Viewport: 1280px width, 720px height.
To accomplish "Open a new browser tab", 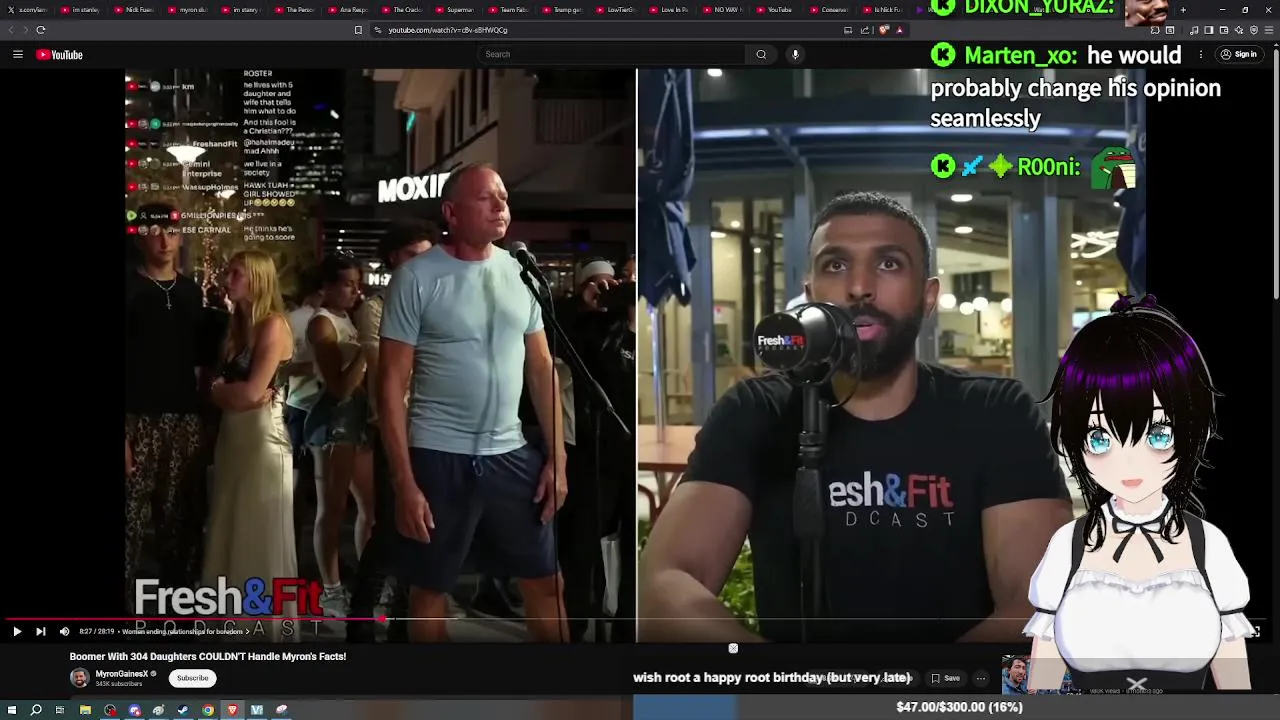I will click(1183, 10).
